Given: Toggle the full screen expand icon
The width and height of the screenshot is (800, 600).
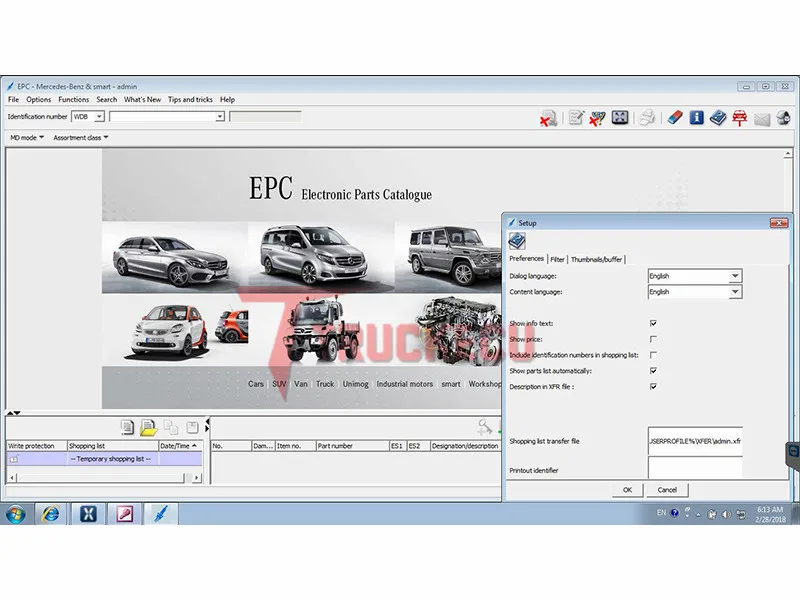Looking at the screenshot, I should click(620, 117).
